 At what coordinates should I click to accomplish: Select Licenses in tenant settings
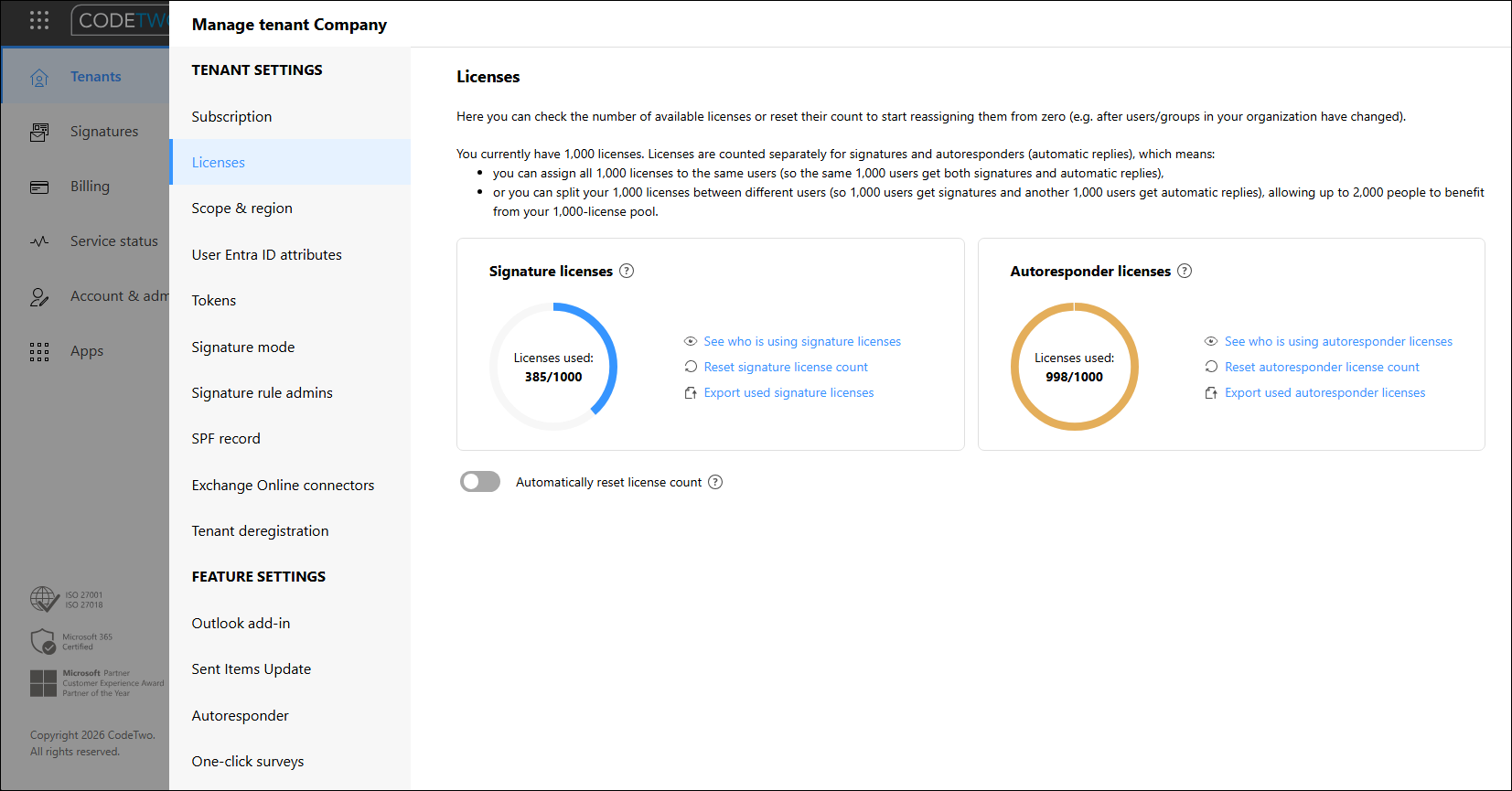click(290, 162)
